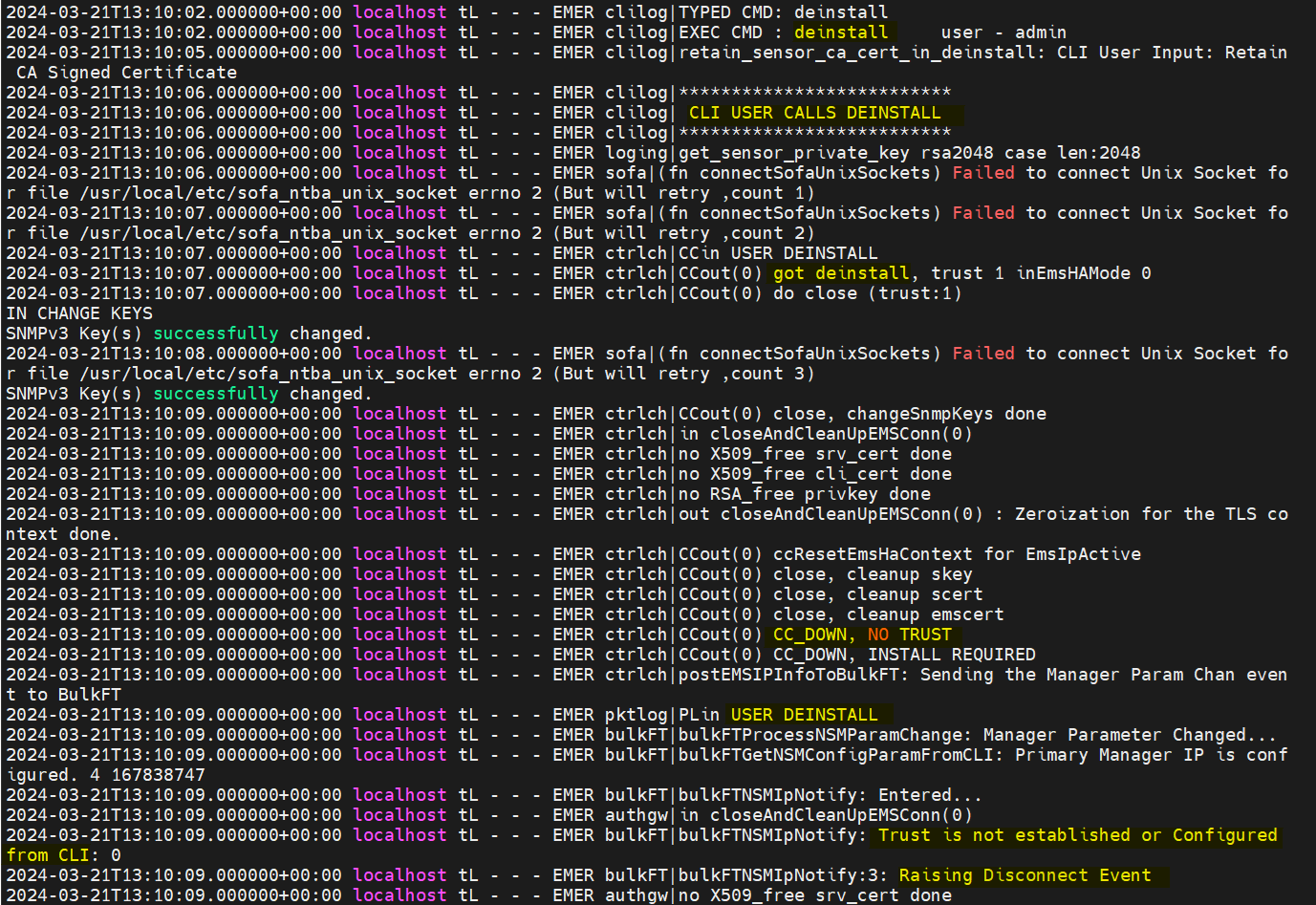Click the 'TYPED CMD: deinstall' text
1316x905 pixels.
pos(783,12)
